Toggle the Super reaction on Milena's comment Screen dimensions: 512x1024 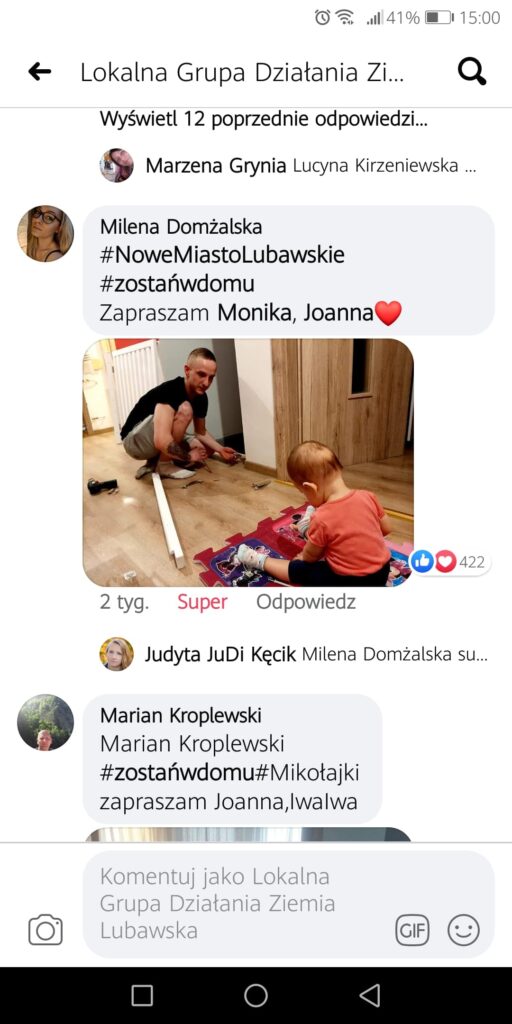(x=202, y=601)
